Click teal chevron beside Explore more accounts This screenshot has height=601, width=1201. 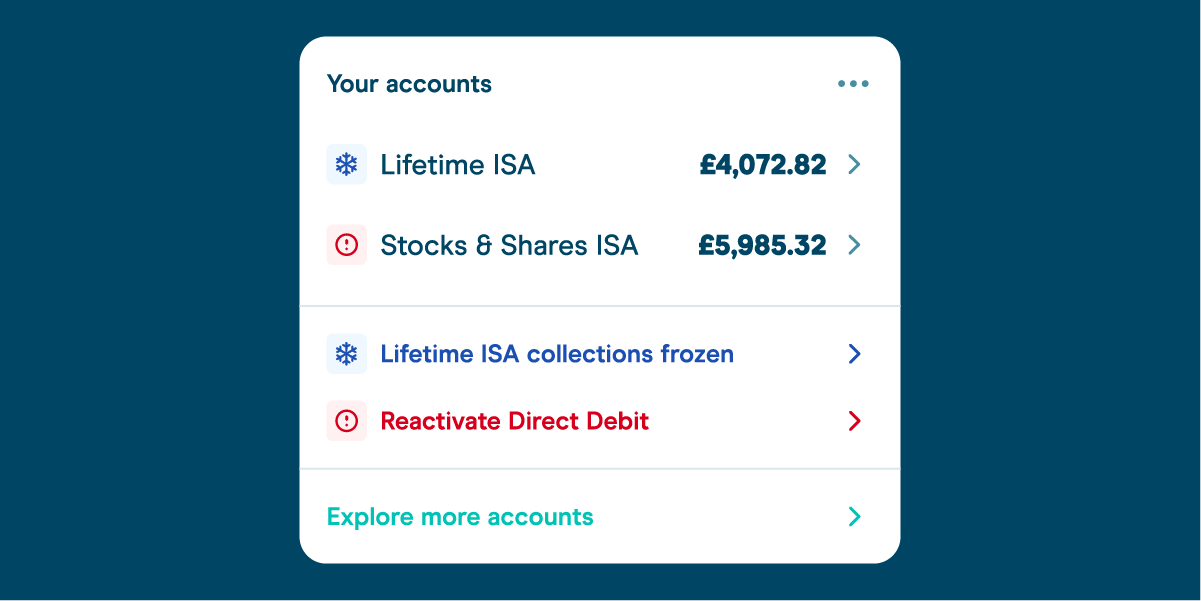pyautogui.click(x=854, y=517)
